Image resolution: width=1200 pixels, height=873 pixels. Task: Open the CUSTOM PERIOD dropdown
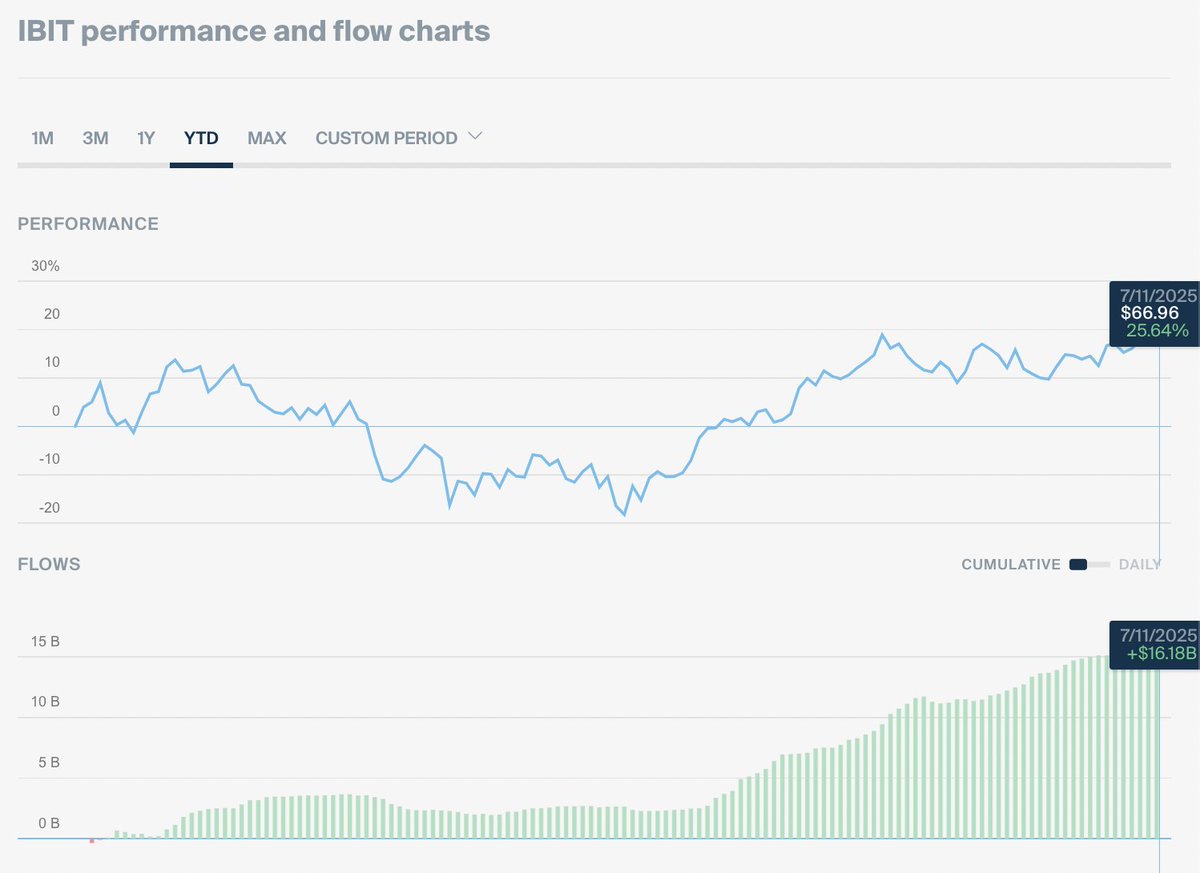click(399, 138)
